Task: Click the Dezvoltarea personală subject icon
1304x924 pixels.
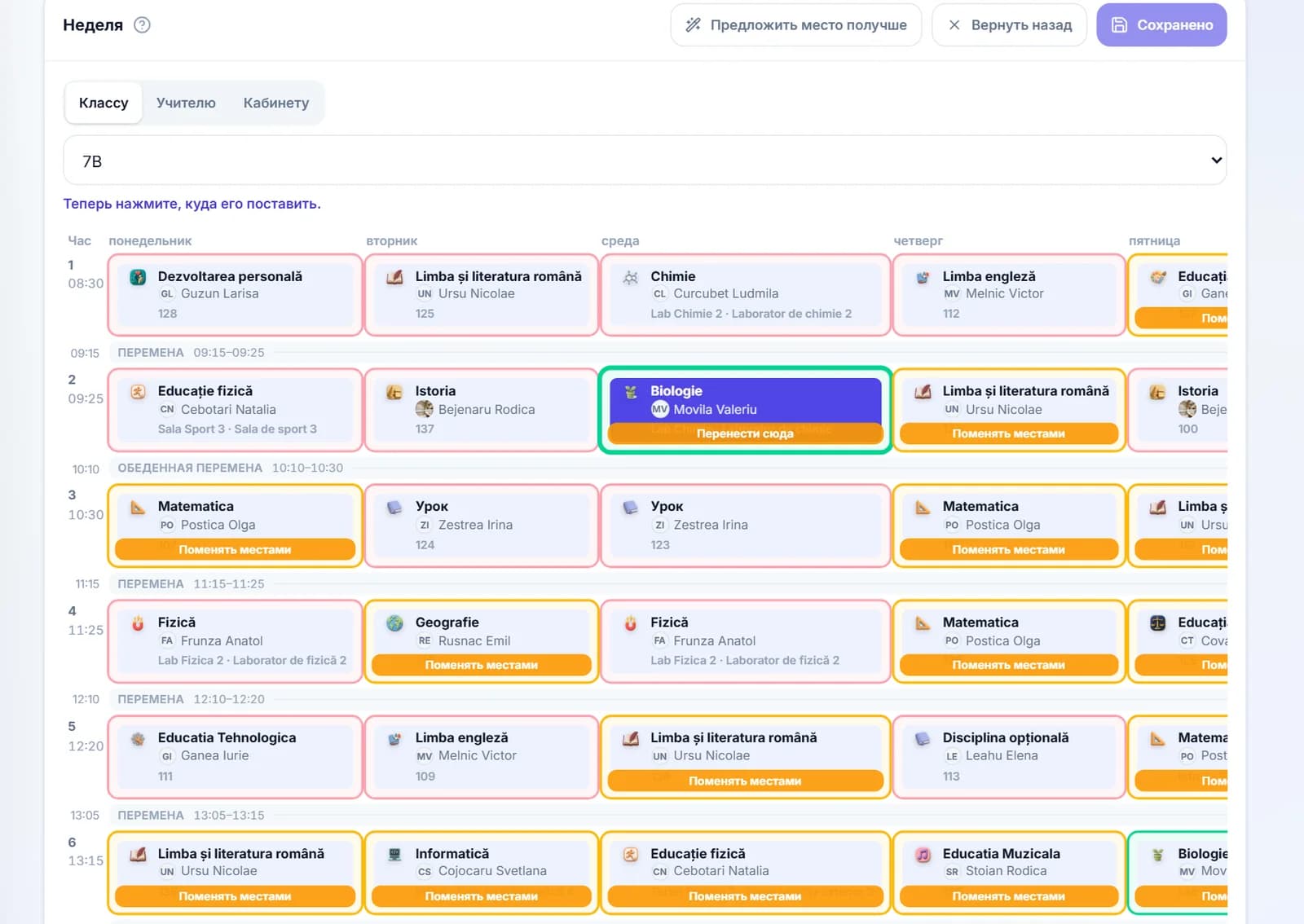Action: click(138, 277)
